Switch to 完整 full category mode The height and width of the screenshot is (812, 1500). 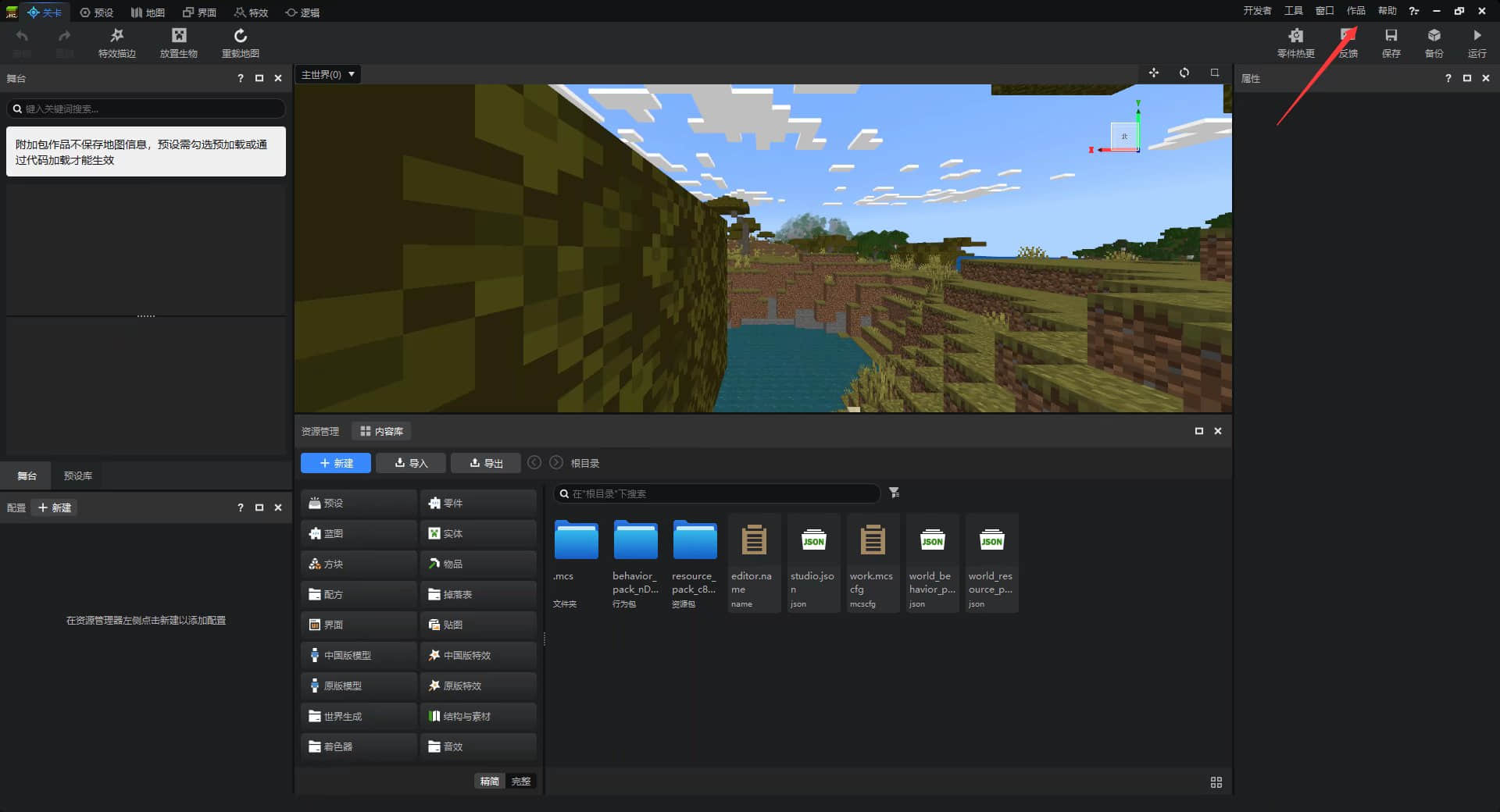(521, 781)
